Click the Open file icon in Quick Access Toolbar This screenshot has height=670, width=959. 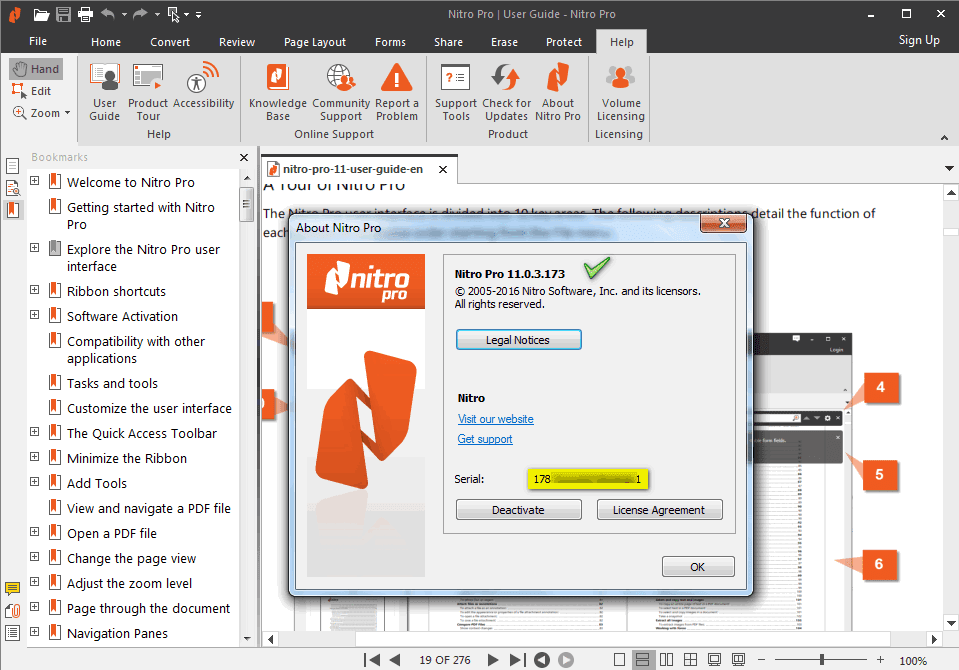tap(41, 14)
